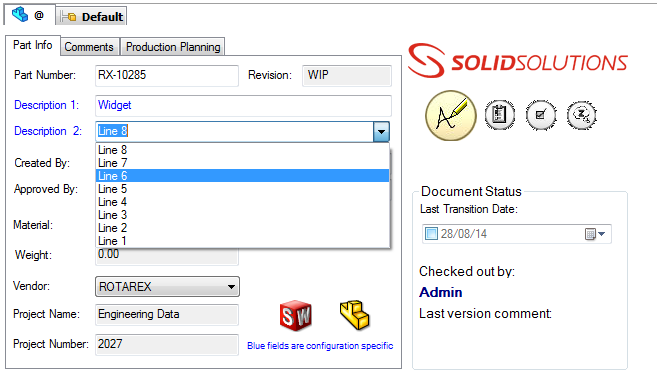Click the Admin checked-out user name
Image resolution: width=661 pixels, height=380 pixels.
[x=441, y=292]
